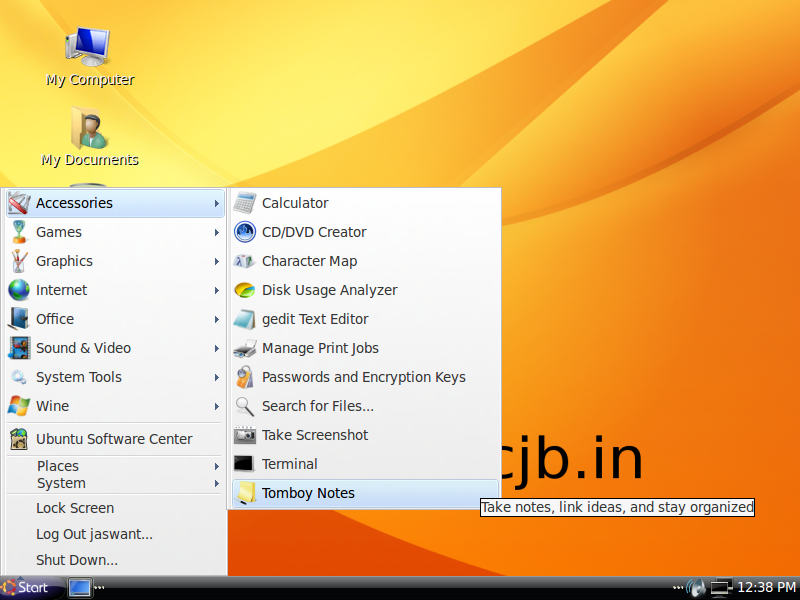This screenshot has height=600, width=800.
Task: Click the dotted handle beside taskbar icon
Action: point(99,587)
